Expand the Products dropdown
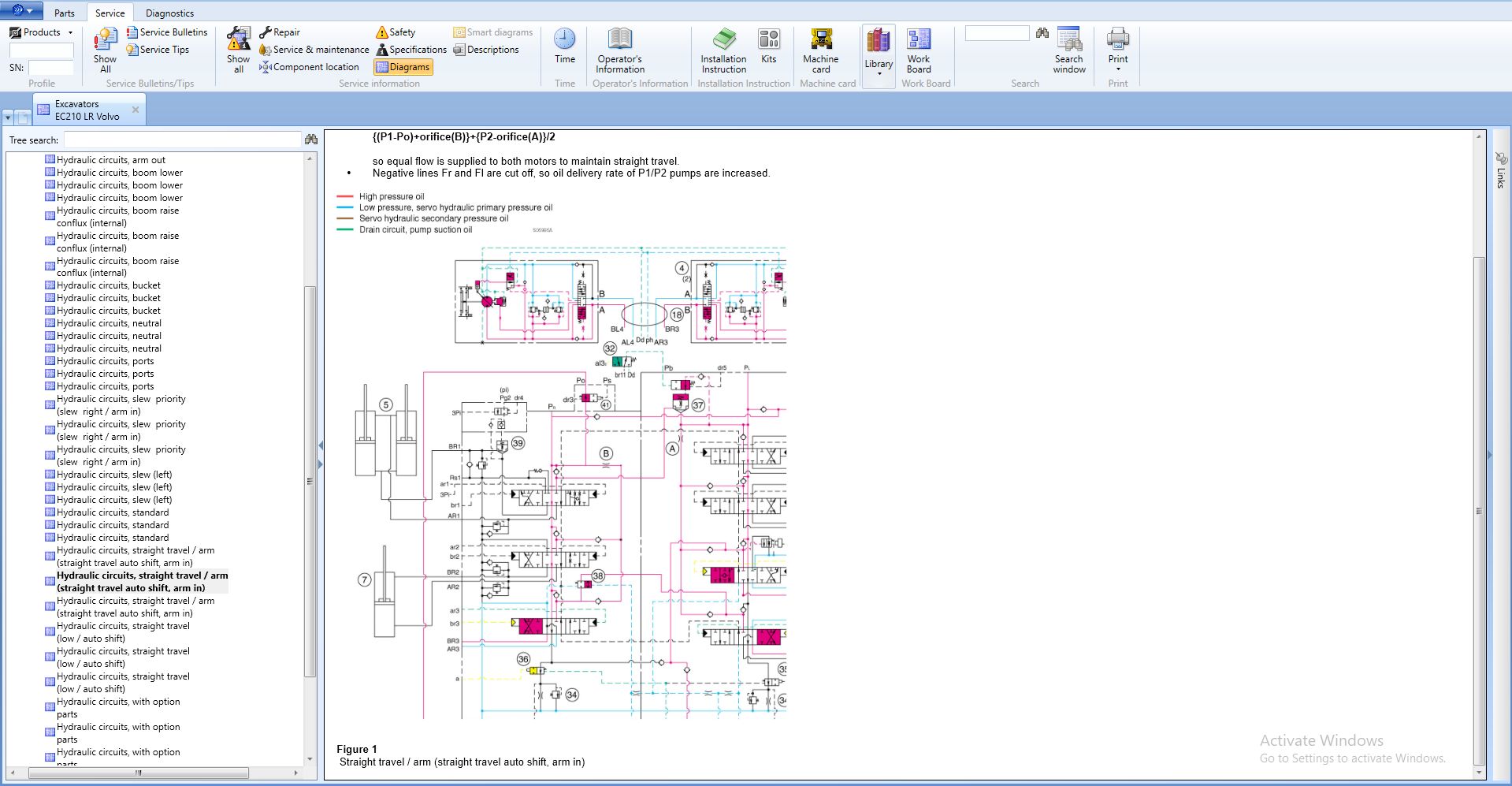The image size is (1512, 786). click(70, 32)
